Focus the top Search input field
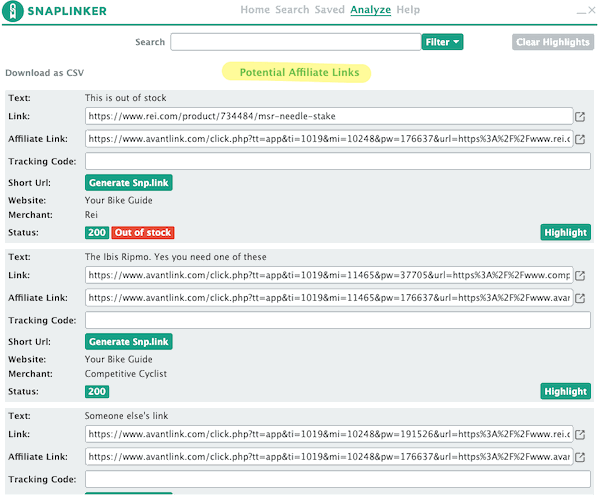Image resolution: width=600 pixels, height=497 pixels. (296, 42)
